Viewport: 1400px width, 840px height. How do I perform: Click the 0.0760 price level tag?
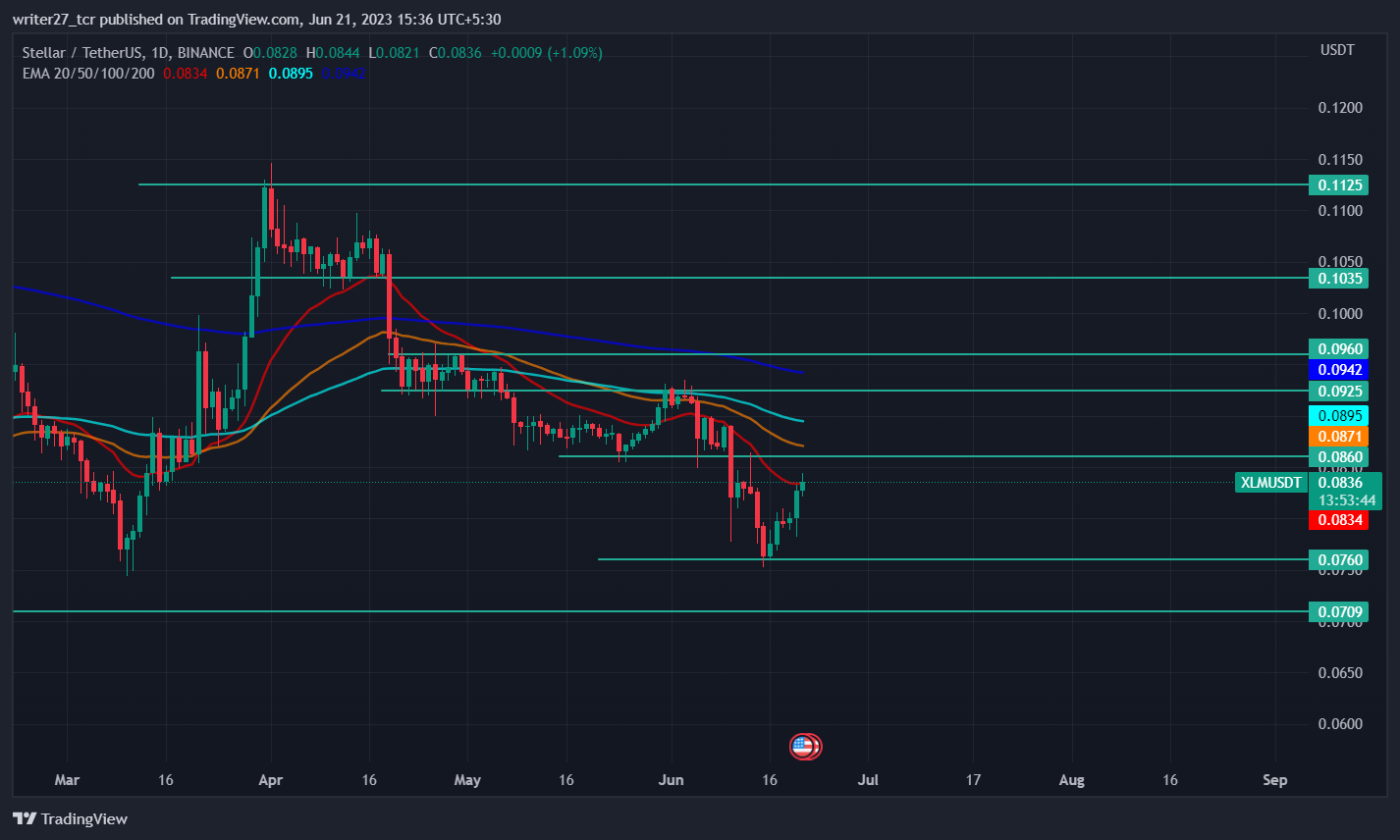coord(1339,559)
